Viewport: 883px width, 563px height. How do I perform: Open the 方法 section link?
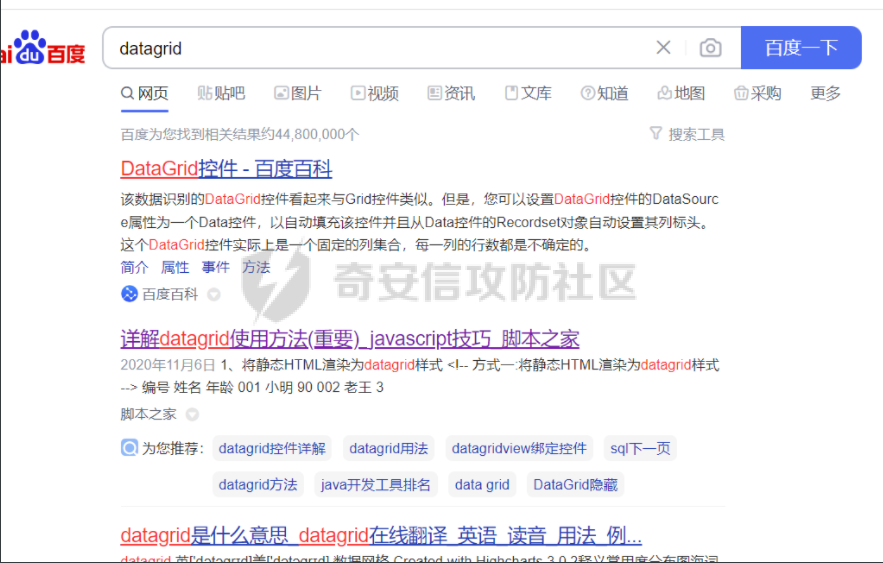tap(256, 267)
